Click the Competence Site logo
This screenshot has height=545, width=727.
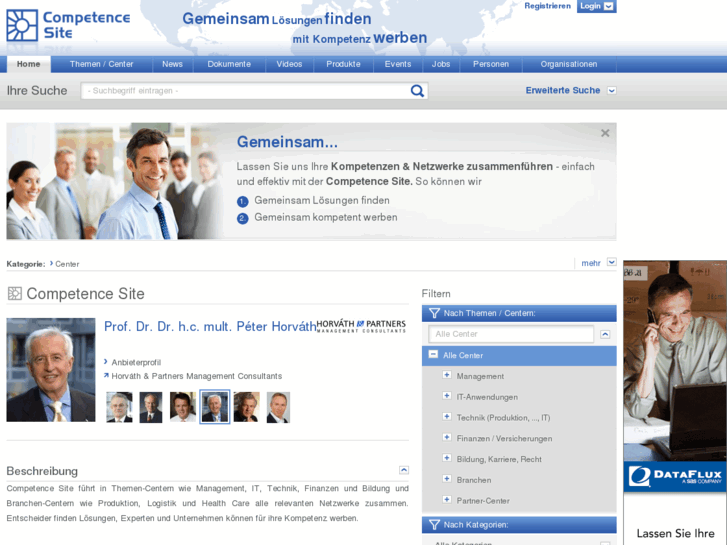coord(68,26)
